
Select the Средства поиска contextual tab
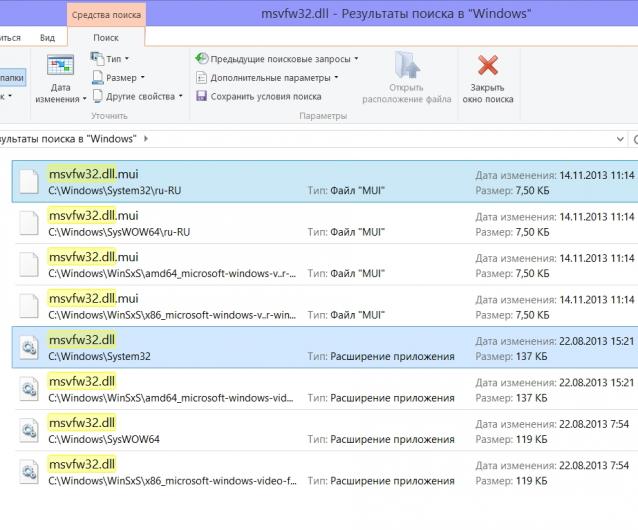click(x=106, y=15)
